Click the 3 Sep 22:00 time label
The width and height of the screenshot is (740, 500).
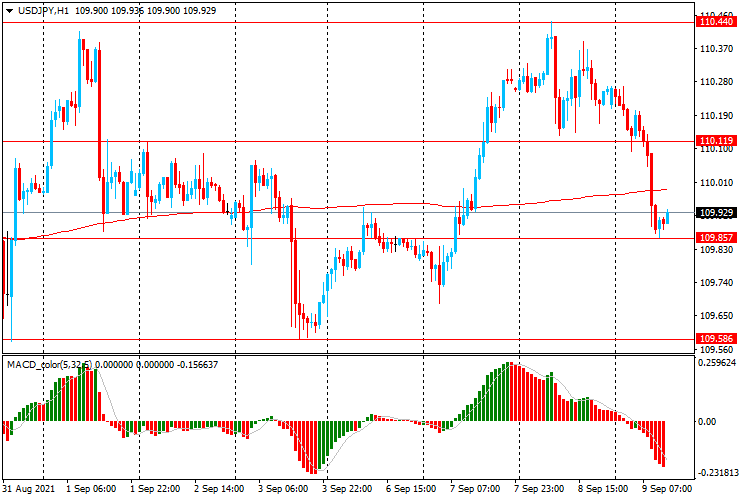[x=347, y=489]
